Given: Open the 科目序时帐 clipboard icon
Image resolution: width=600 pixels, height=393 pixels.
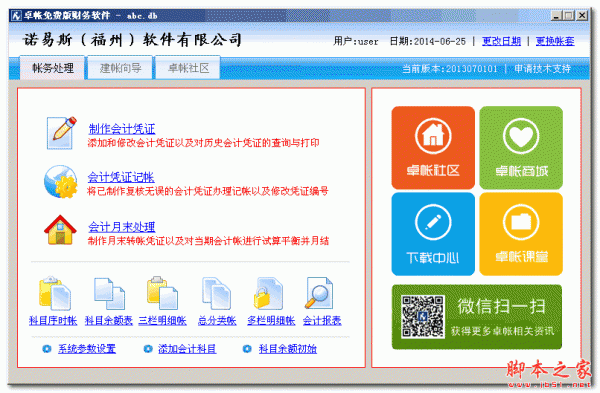Looking at the screenshot, I should (x=54, y=293).
